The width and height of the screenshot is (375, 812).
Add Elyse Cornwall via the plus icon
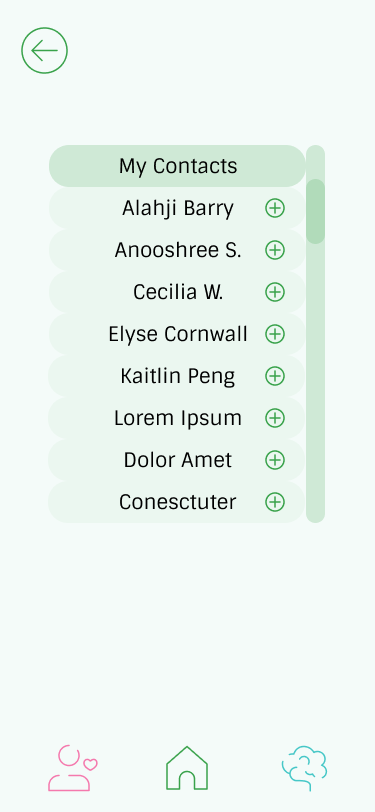275,334
